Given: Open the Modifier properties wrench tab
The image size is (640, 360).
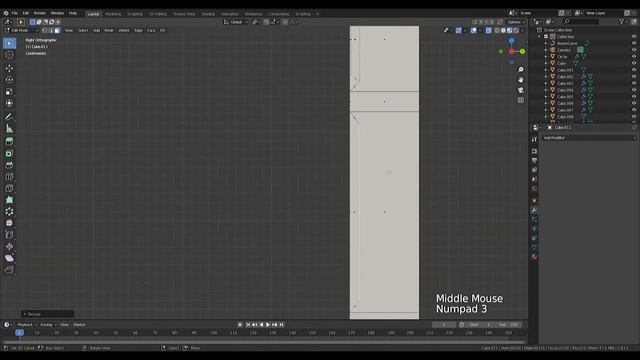Looking at the screenshot, I should click(x=534, y=210).
